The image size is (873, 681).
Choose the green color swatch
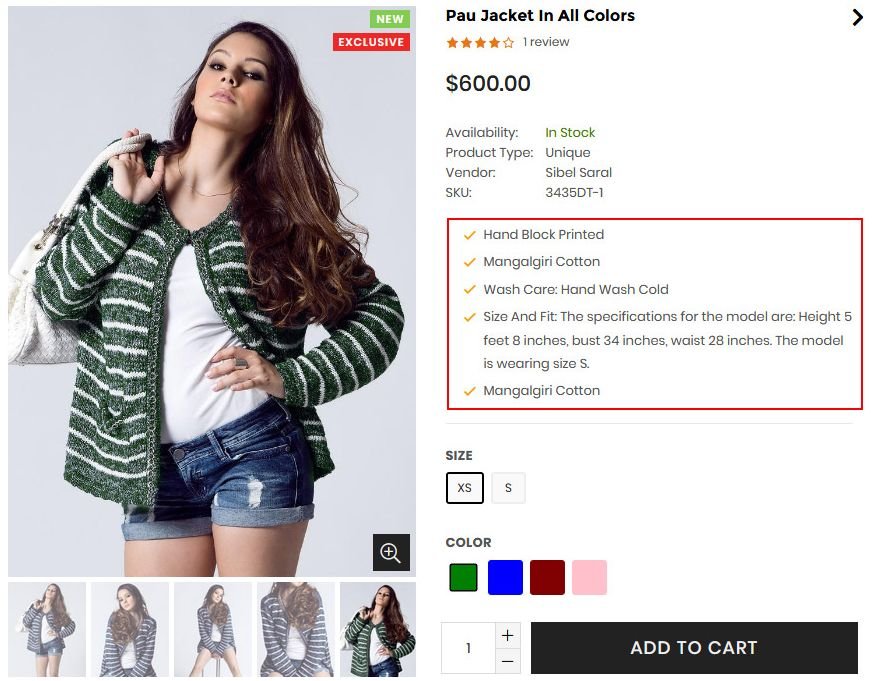(x=463, y=578)
